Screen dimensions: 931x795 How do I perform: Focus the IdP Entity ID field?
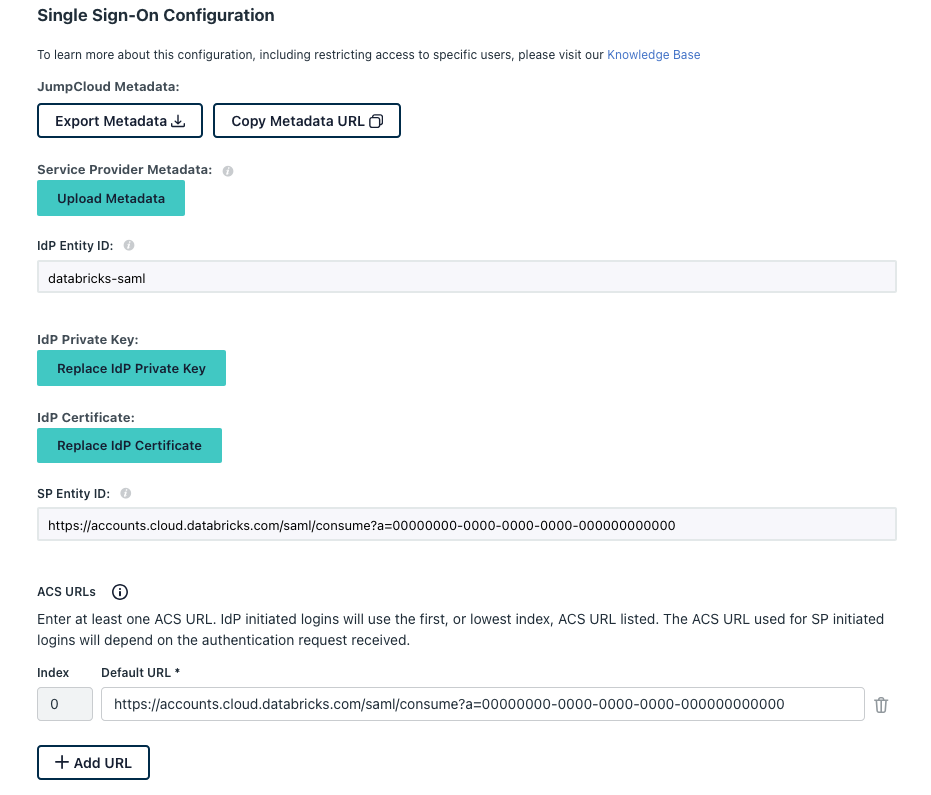tap(466, 278)
